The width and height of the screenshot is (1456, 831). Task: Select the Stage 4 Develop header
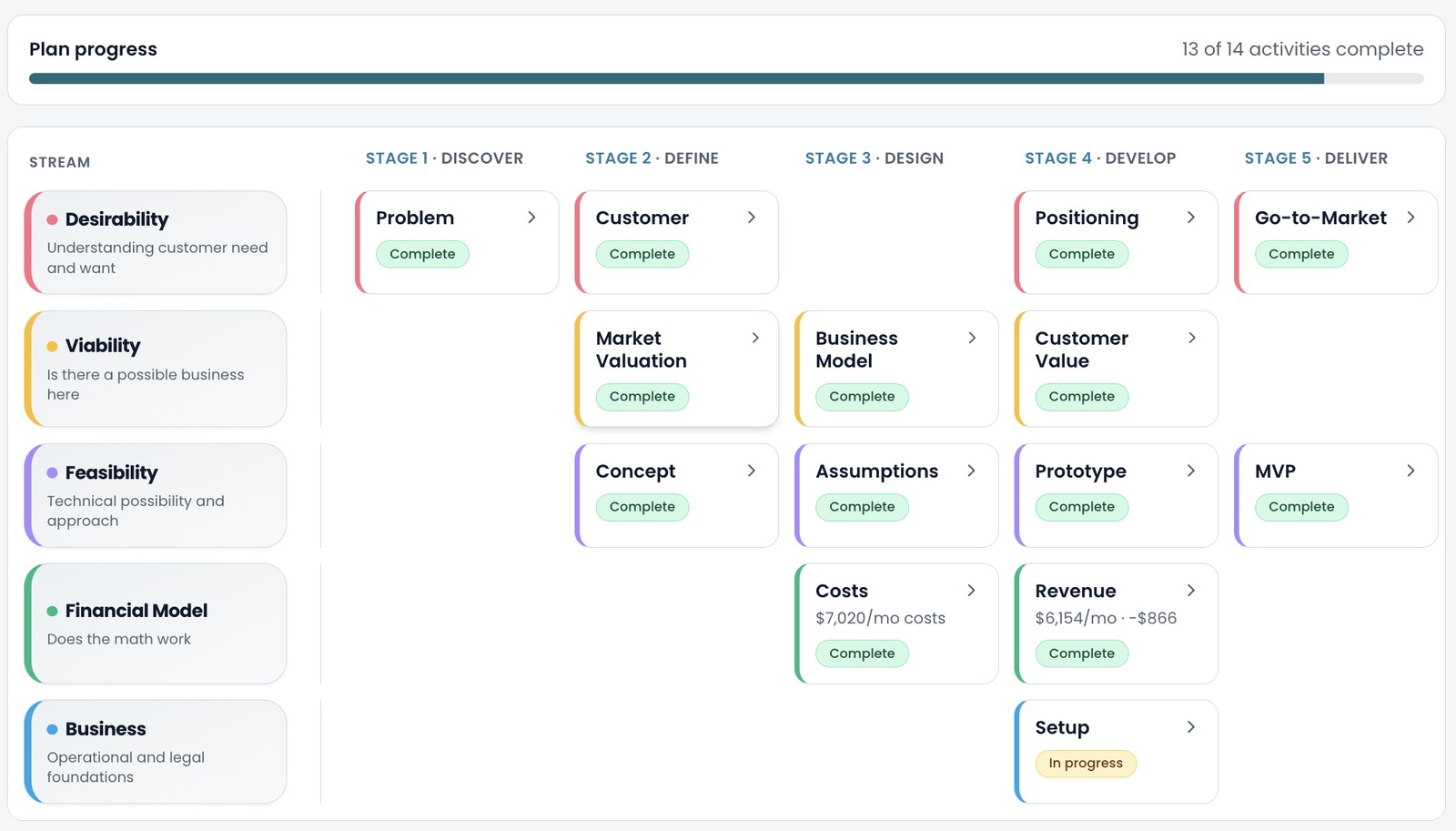pyautogui.click(x=1100, y=158)
